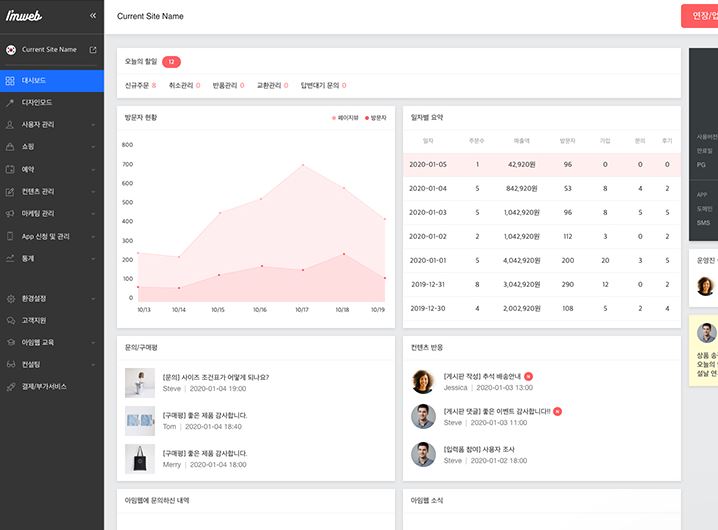
Task: Select 대시보드 in the sidebar
Action: click(34, 80)
